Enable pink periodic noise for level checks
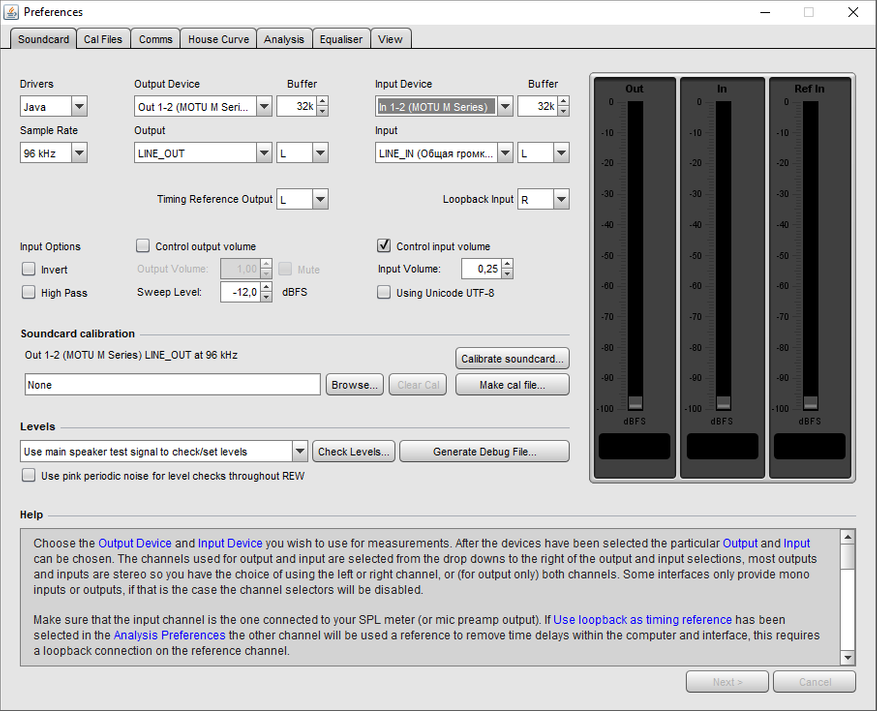Screen dimensions: 877x711 (29, 475)
